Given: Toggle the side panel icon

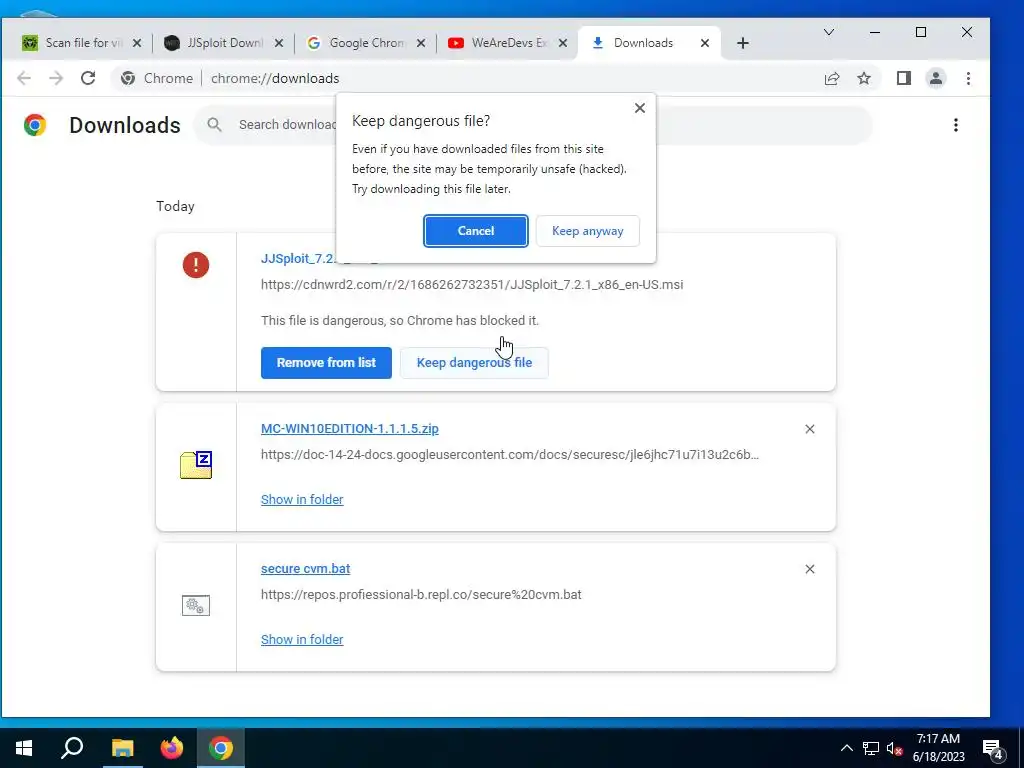Looking at the screenshot, I should tap(904, 78).
